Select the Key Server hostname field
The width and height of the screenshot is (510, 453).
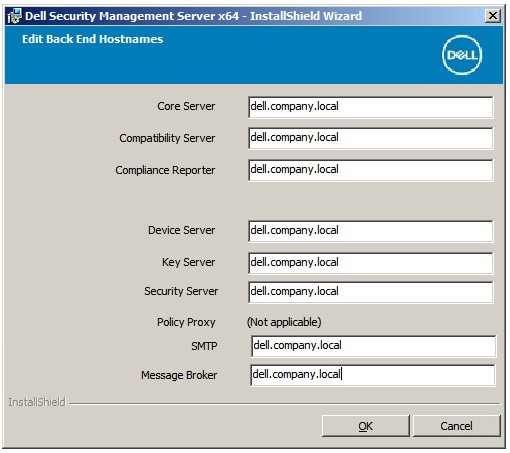tap(370, 263)
